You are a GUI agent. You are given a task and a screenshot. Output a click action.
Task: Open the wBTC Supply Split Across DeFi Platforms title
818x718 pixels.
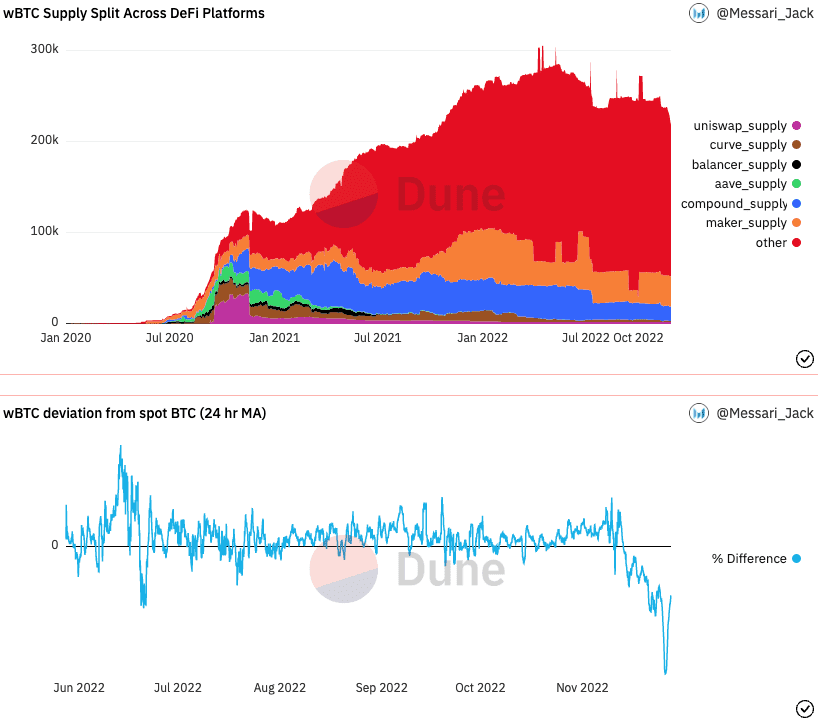(x=134, y=13)
